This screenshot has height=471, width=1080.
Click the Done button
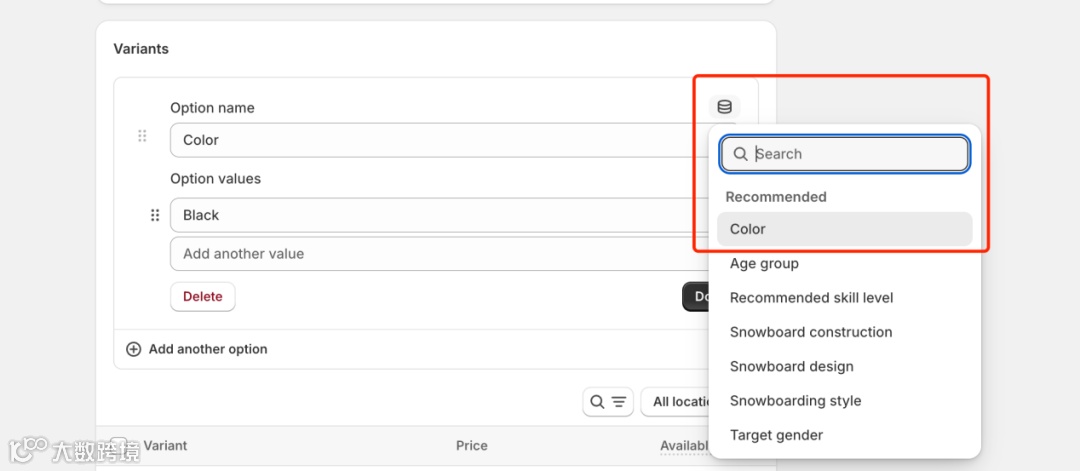click(x=696, y=297)
